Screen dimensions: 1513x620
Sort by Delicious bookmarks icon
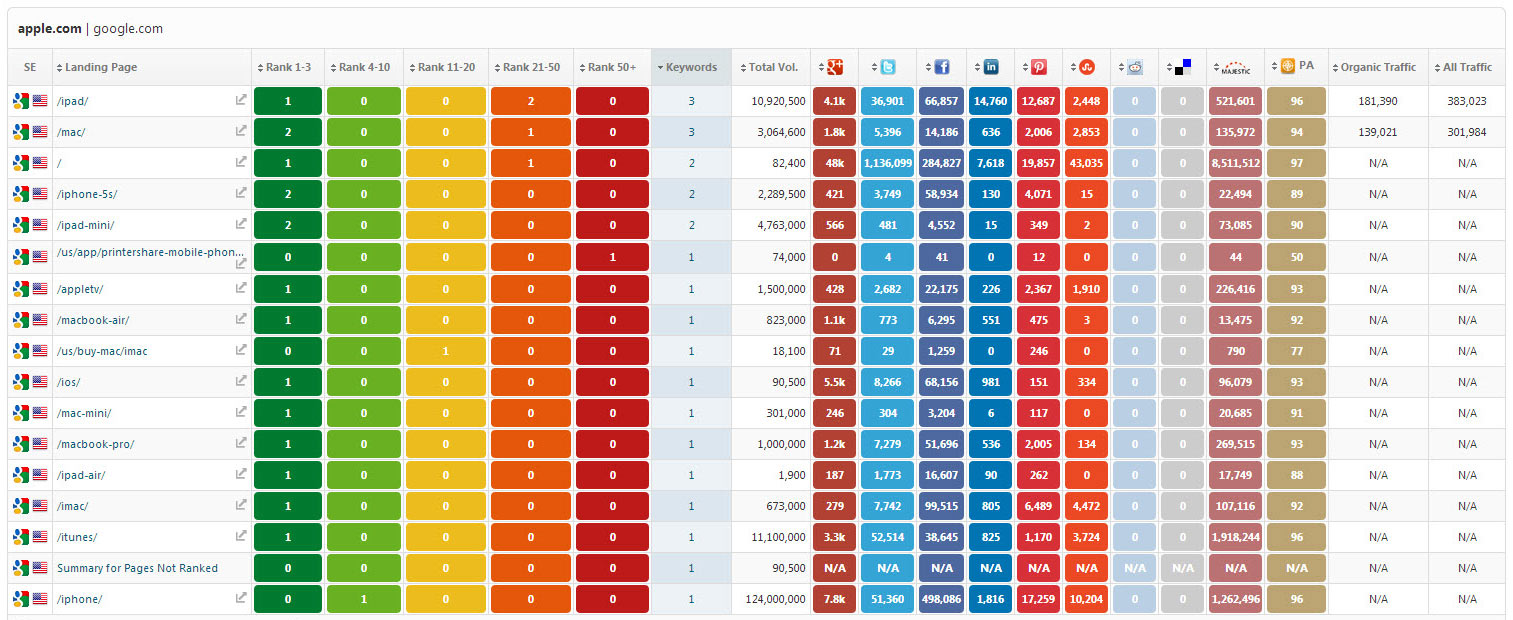(x=1183, y=67)
